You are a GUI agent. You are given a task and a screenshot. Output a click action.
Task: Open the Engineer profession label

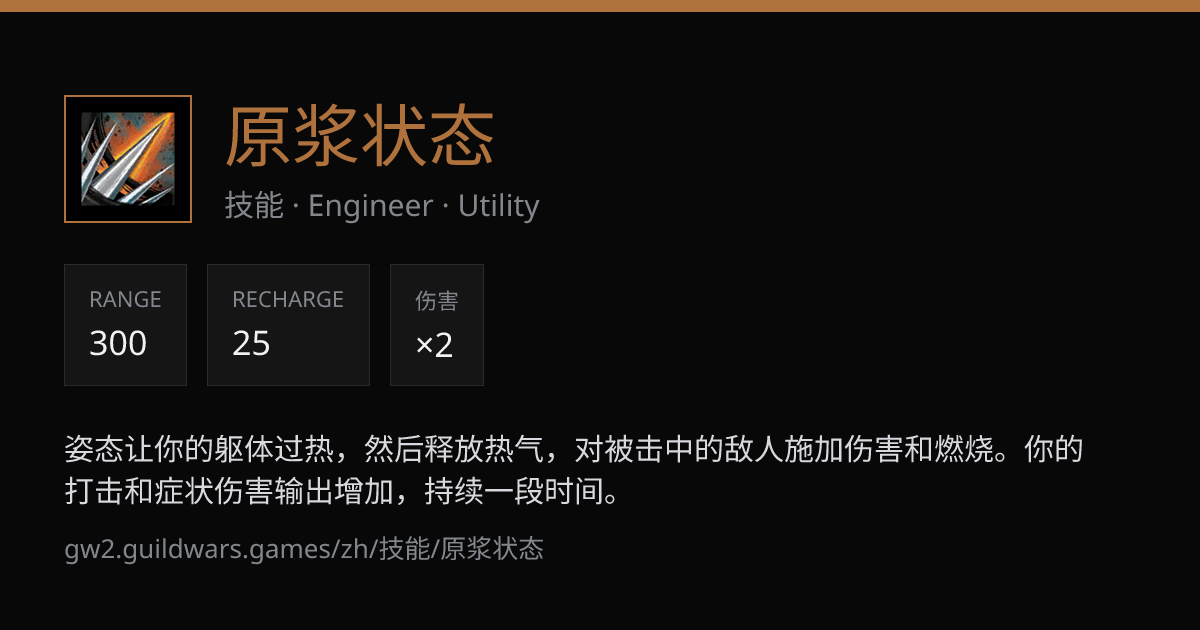point(370,206)
